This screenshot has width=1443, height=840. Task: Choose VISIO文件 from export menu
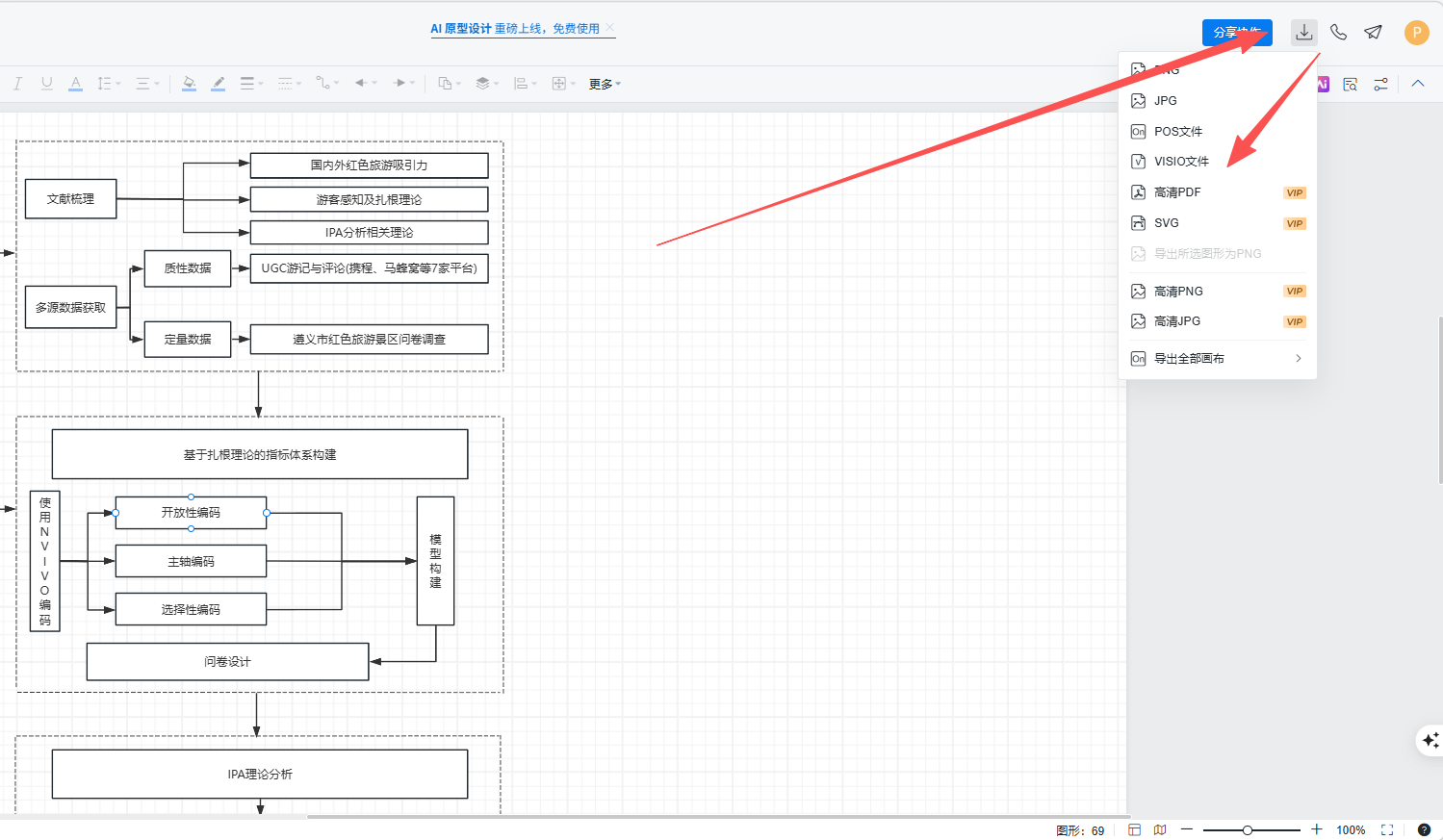click(x=1181, y=162)
